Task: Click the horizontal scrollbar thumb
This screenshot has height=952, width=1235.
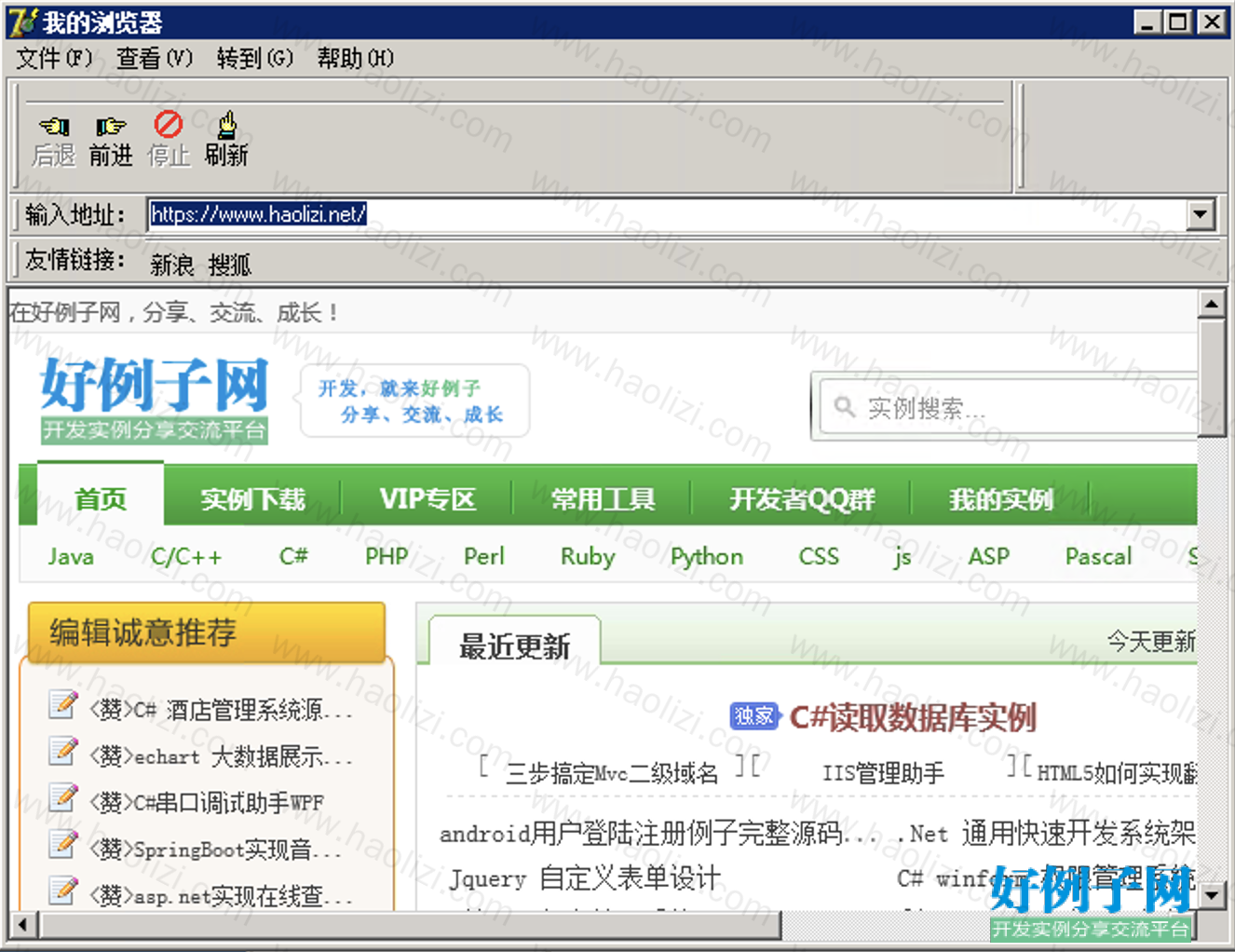Action: (x=410, y=925)
